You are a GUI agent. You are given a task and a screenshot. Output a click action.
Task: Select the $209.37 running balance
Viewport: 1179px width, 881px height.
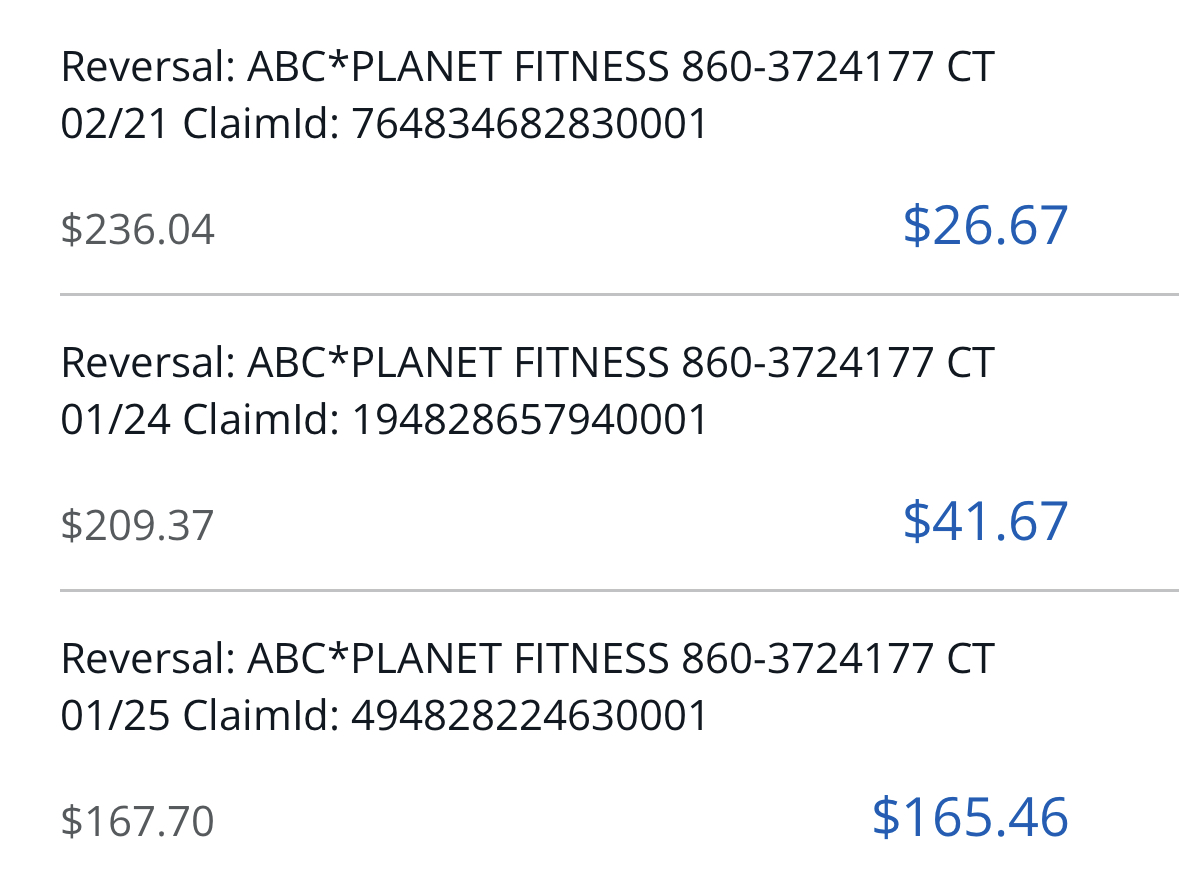(138, 526)
